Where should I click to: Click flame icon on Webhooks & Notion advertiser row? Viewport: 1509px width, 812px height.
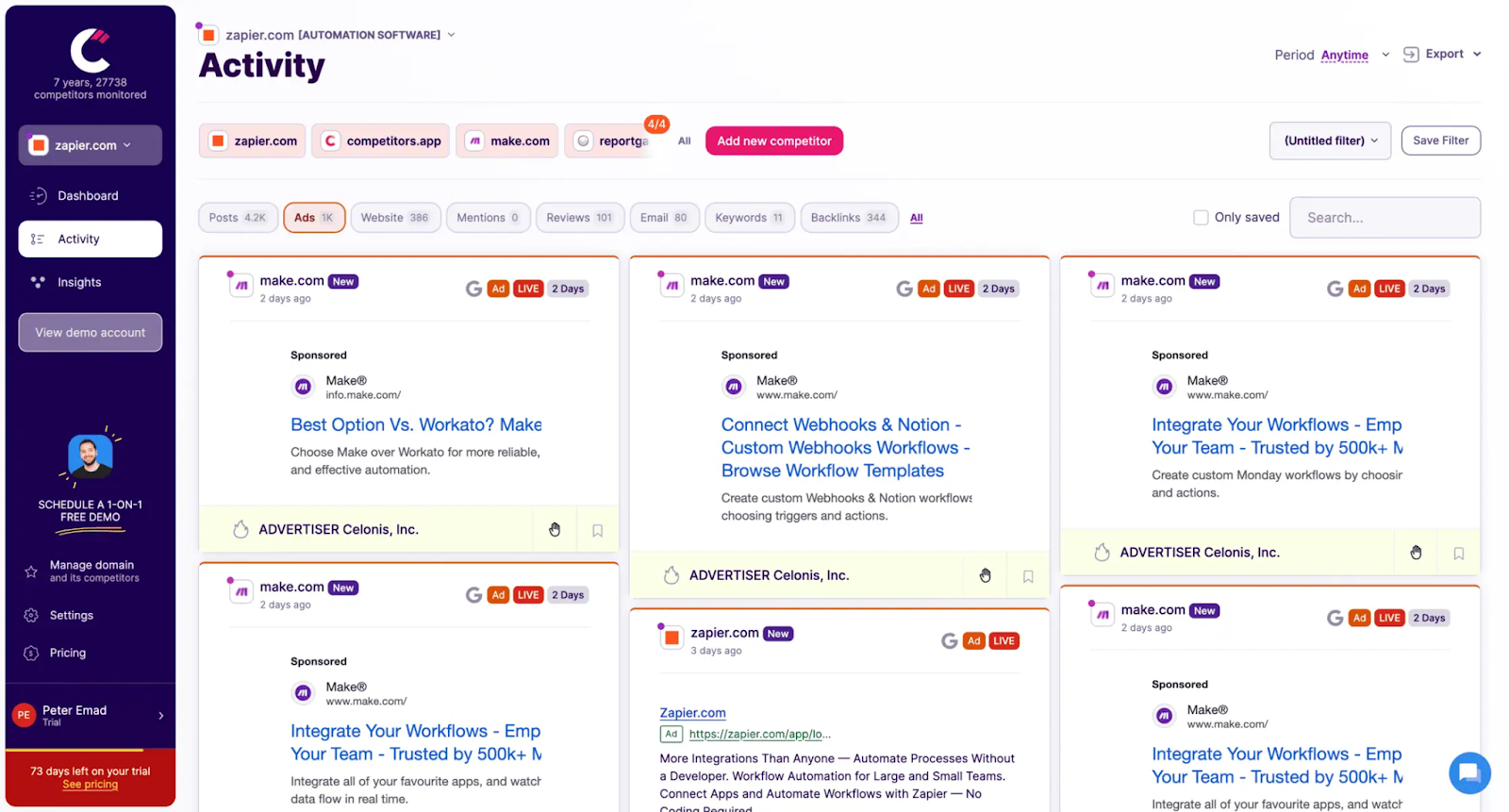[x=672, y=575]
